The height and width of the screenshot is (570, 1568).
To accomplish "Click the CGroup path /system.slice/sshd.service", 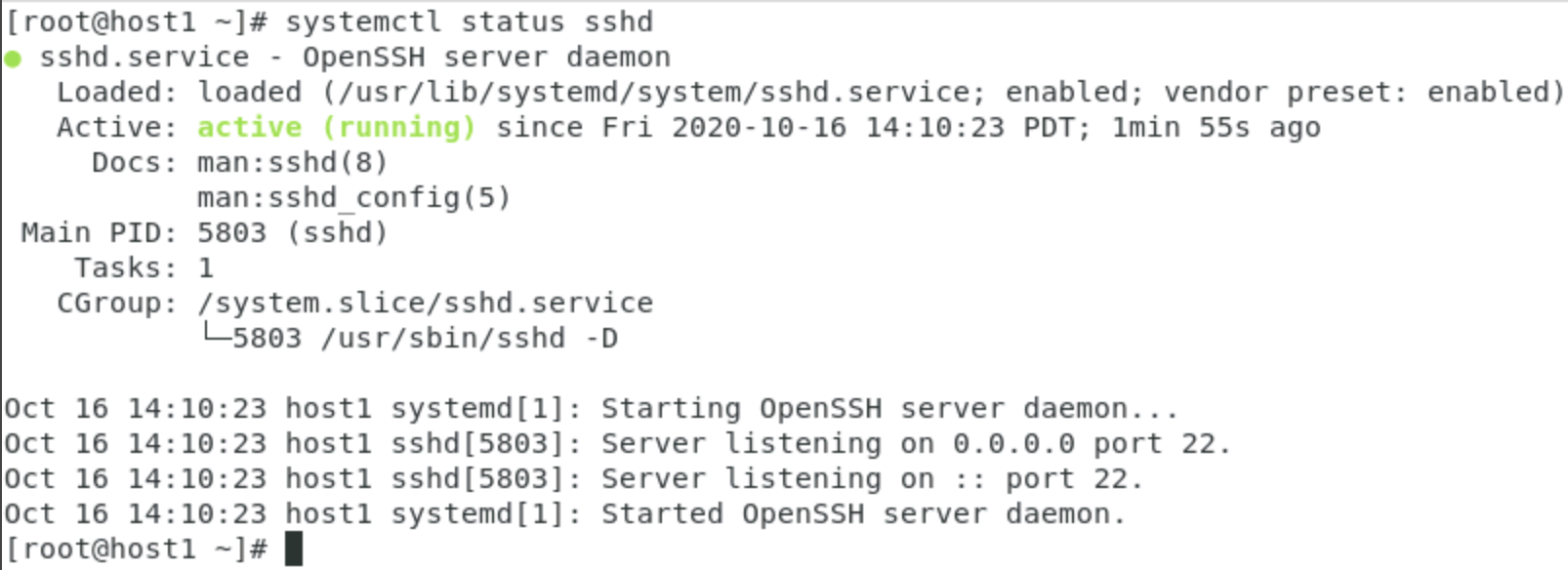I will pos(425,304).
